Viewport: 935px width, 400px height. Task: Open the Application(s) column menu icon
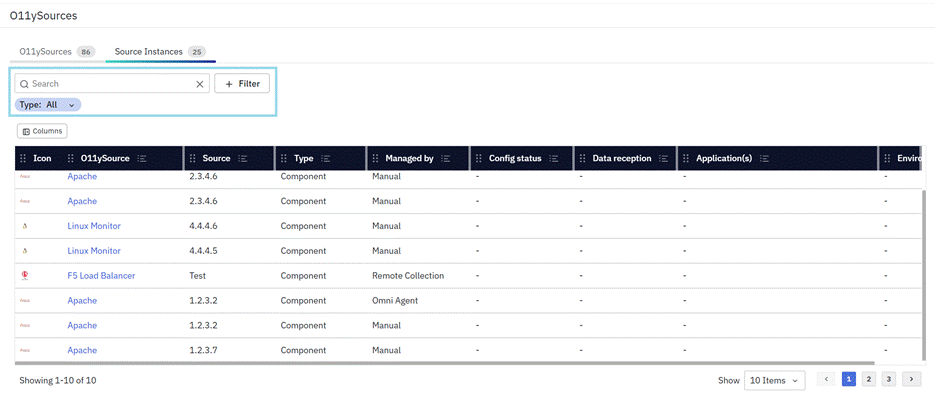point(763,158)
